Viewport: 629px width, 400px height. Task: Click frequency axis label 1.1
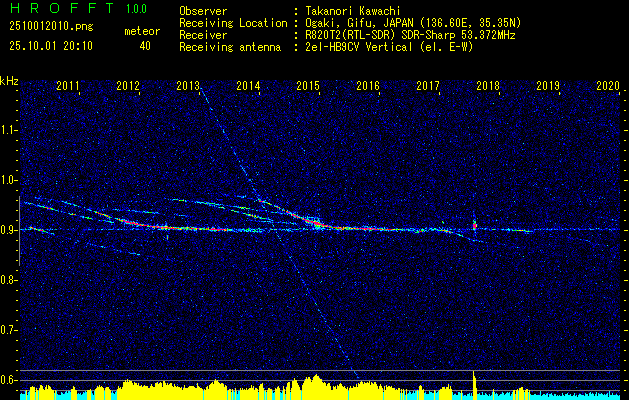8,130
